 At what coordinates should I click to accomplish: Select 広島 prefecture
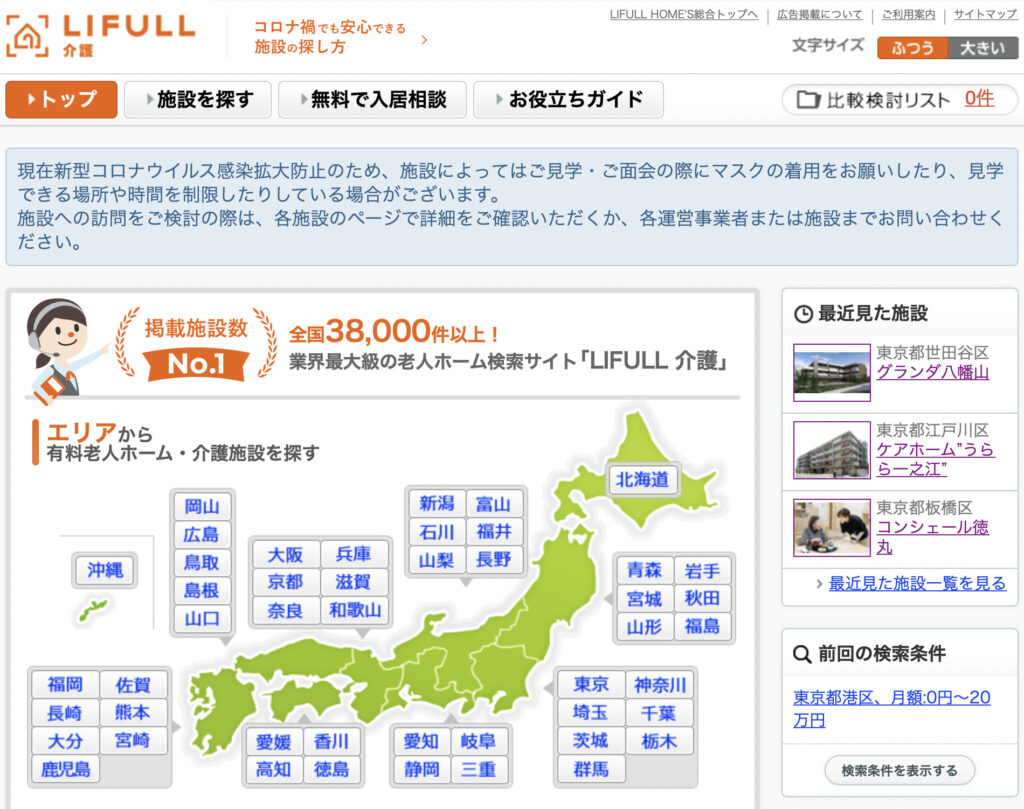202,535
